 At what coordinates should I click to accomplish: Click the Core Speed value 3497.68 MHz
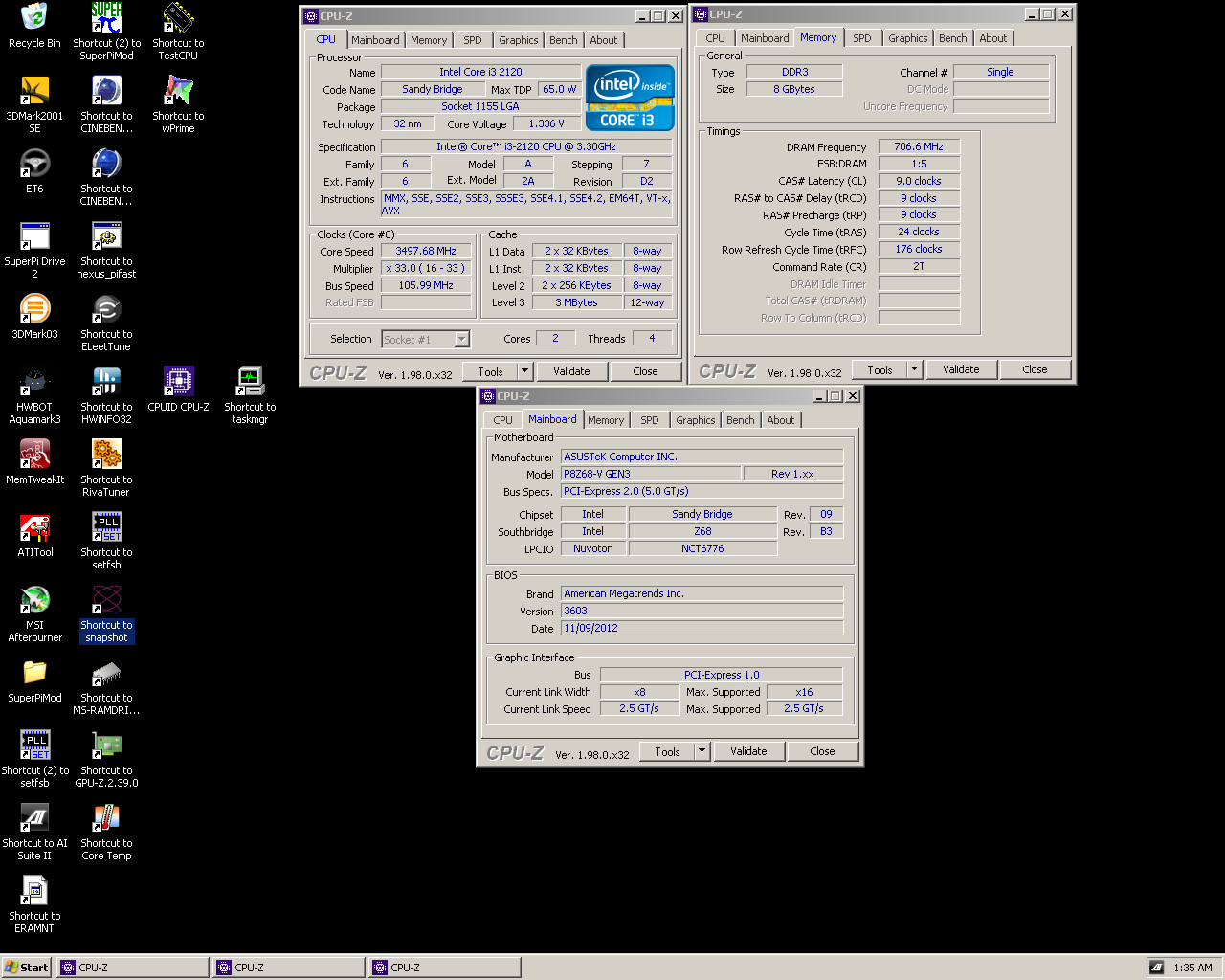(426, 251)
